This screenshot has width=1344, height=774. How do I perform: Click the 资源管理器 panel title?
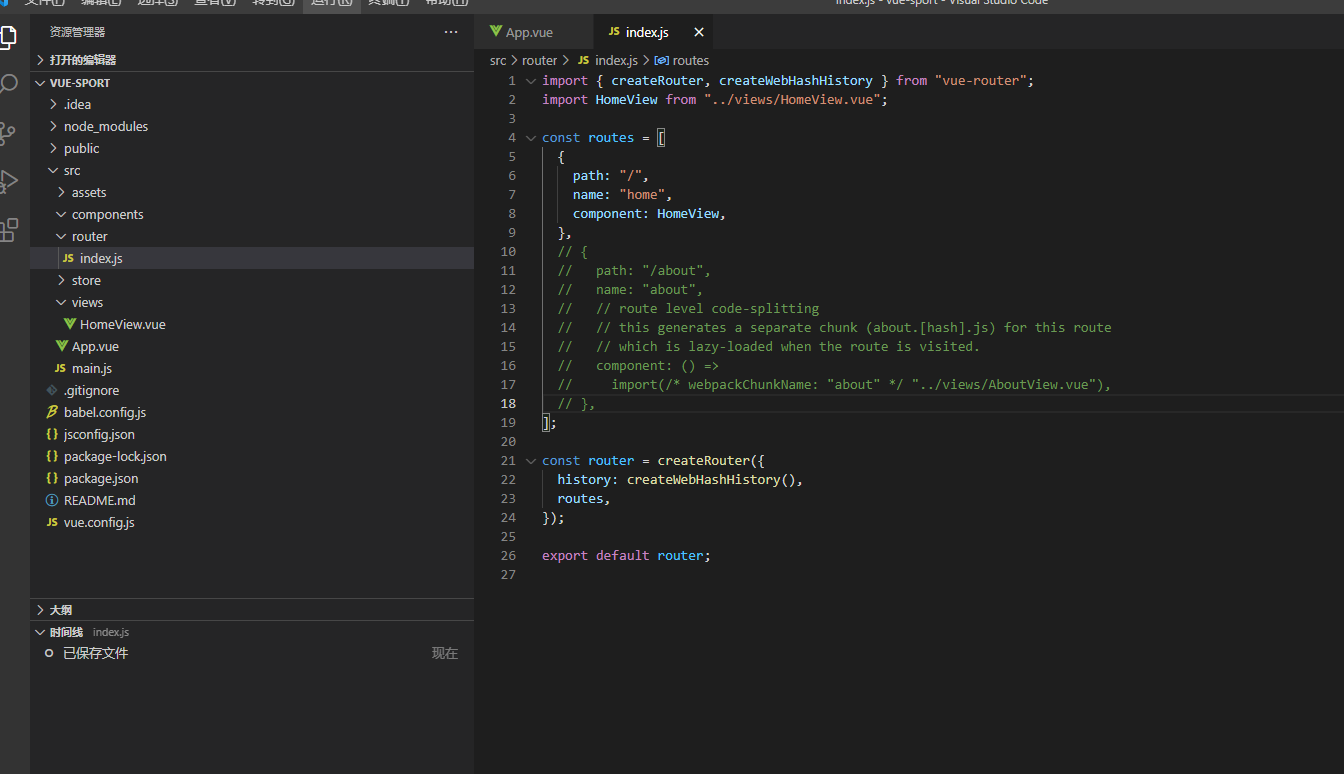pyautogui.click(x=77, y=32)
